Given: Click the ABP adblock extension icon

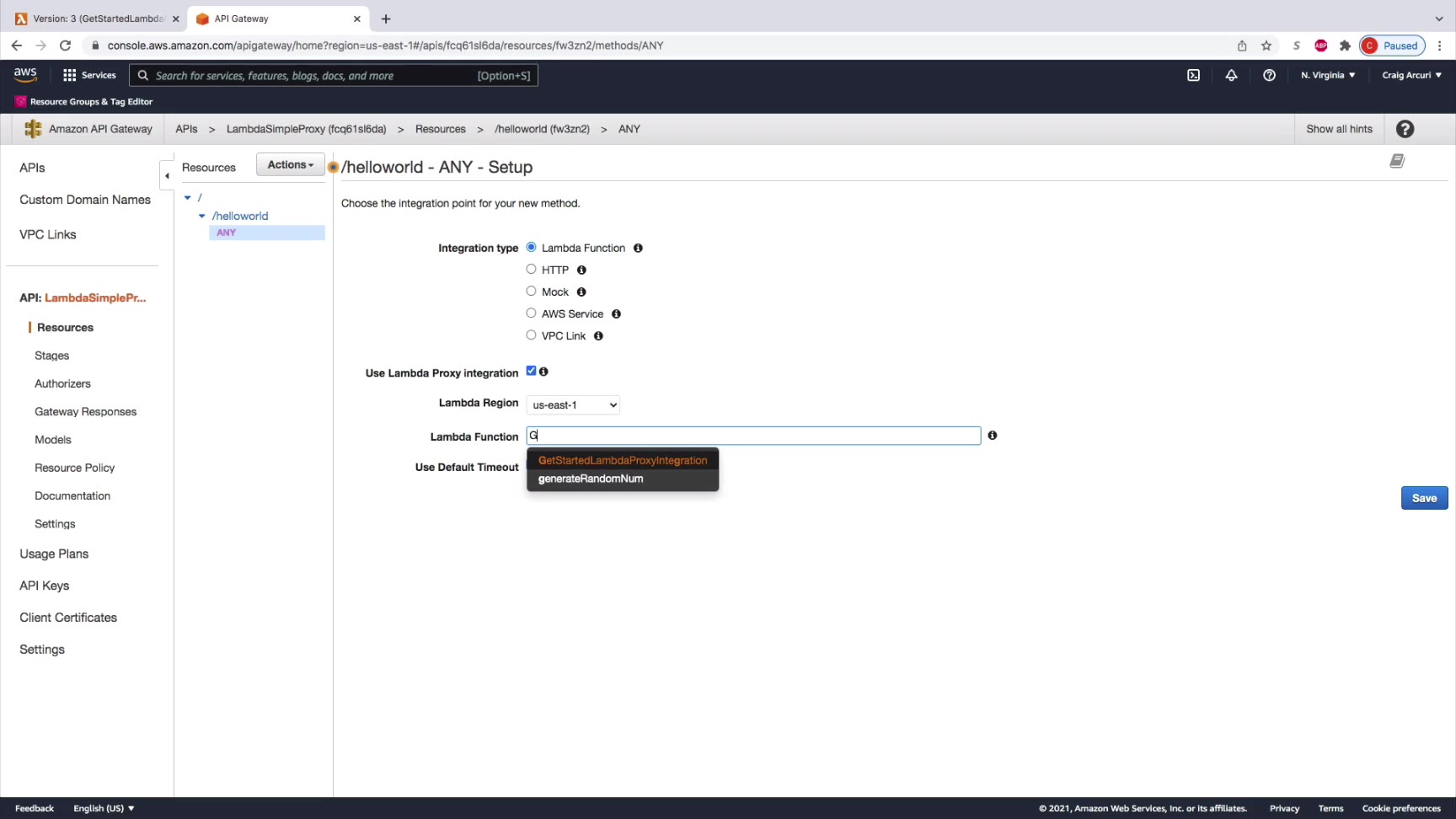Looking at the screenshot, I should click(1320, 45).
